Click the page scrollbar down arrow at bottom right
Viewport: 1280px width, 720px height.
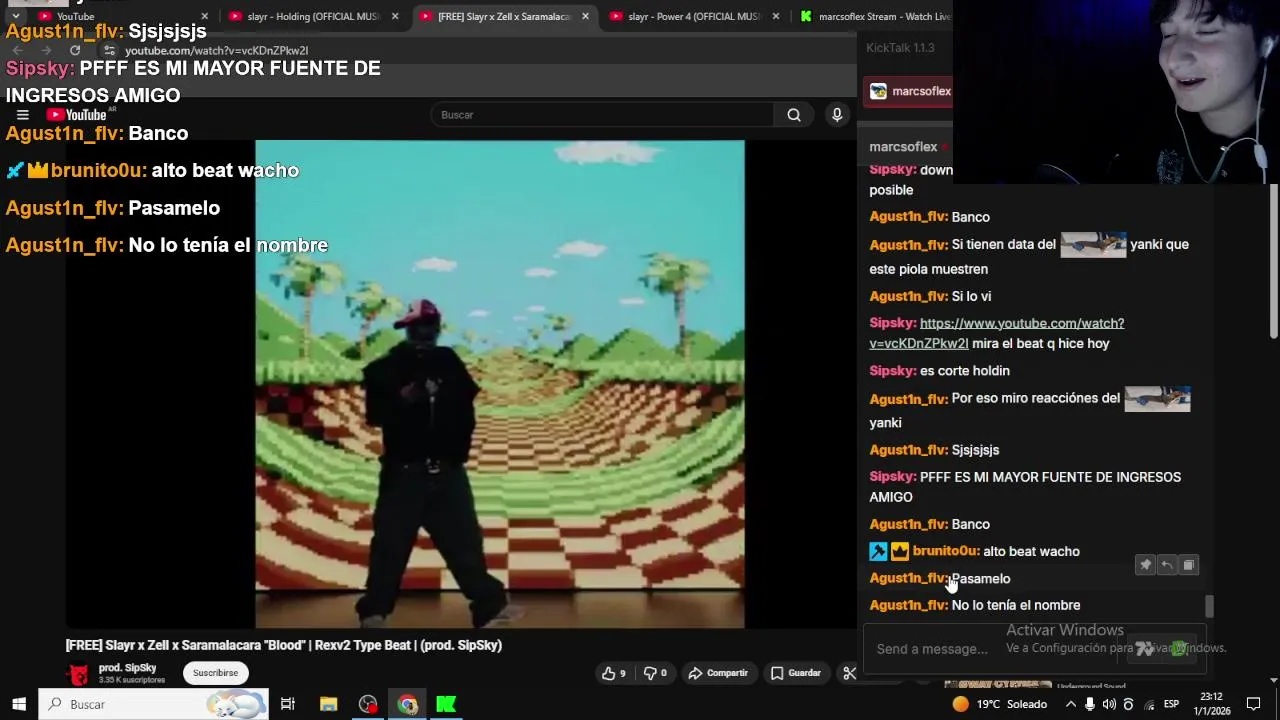point(1274,680)
